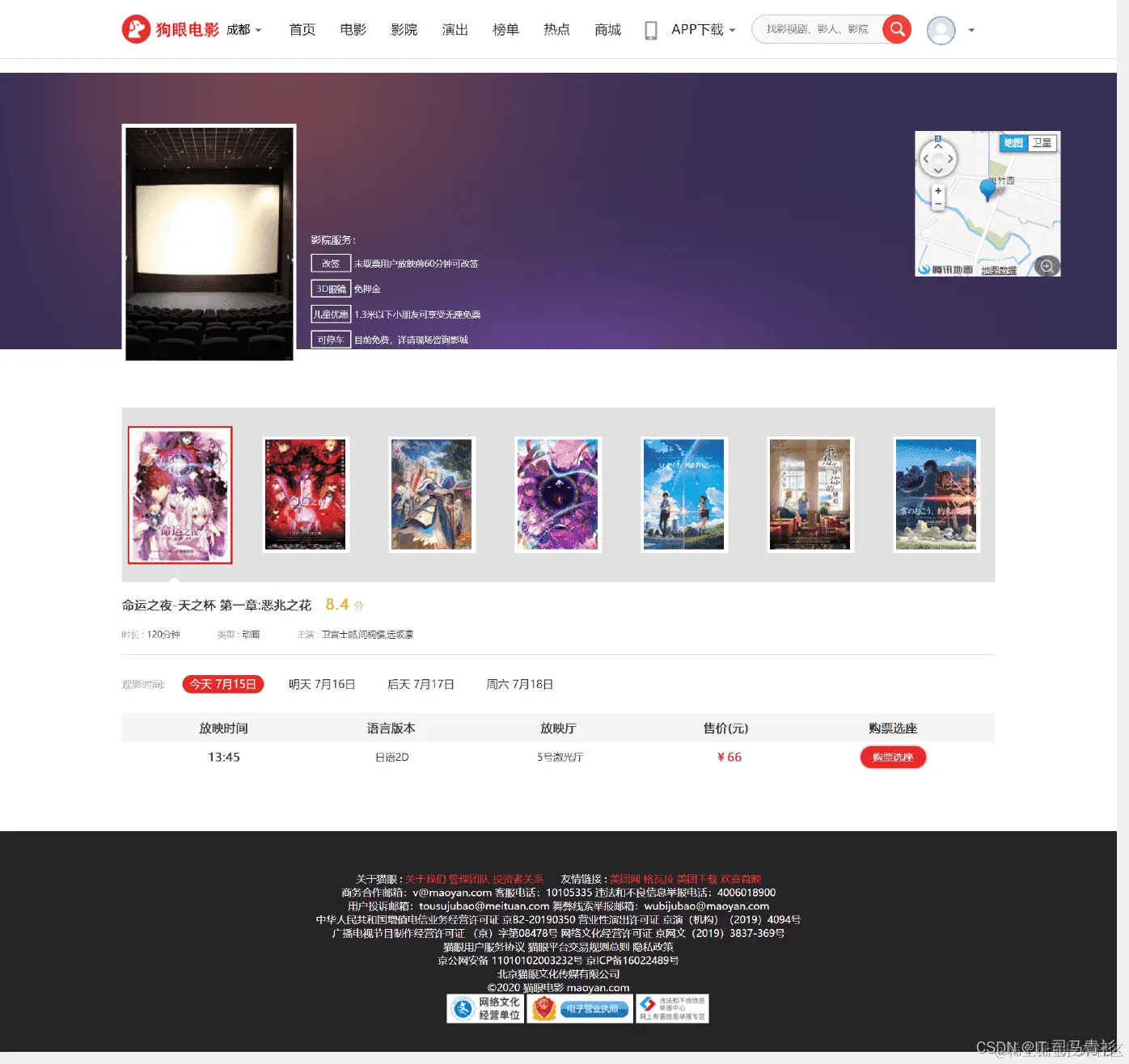Open the 榜单 nav item
The image size is (1129, 1064).
point(505,30)
